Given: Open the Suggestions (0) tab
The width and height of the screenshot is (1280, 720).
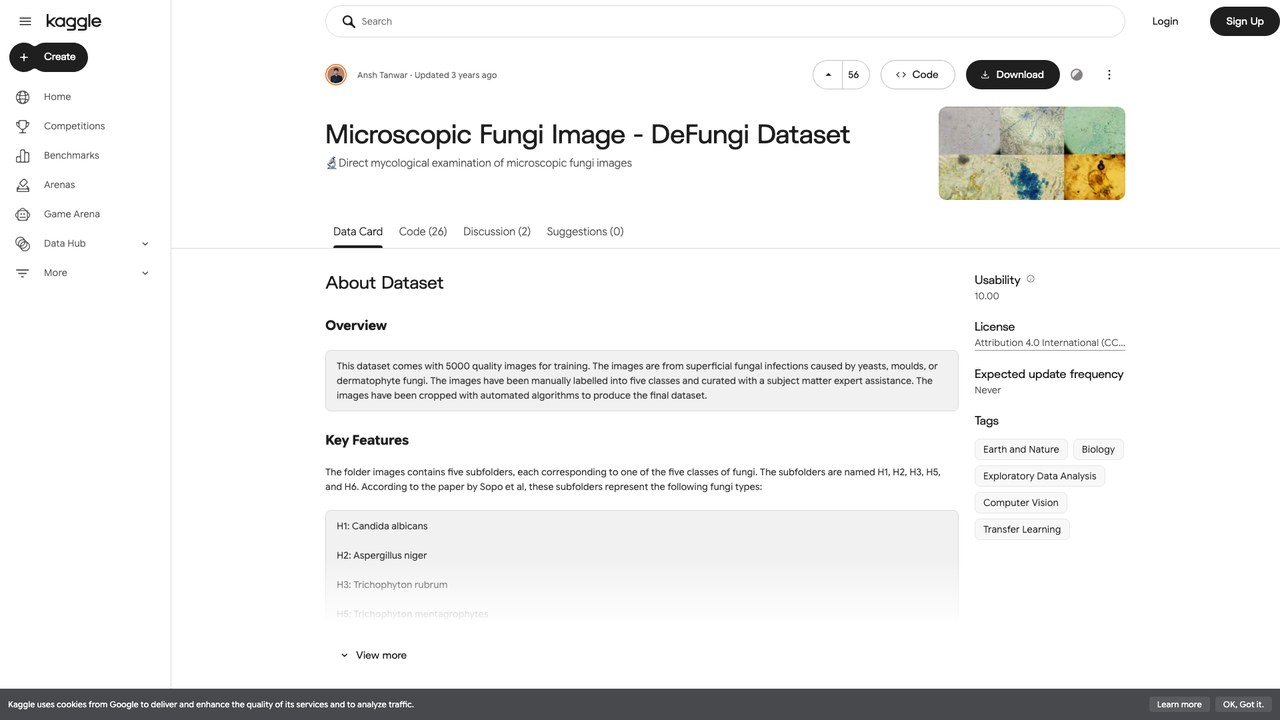Looking at the screenshot, I should (x=585, y=231).
